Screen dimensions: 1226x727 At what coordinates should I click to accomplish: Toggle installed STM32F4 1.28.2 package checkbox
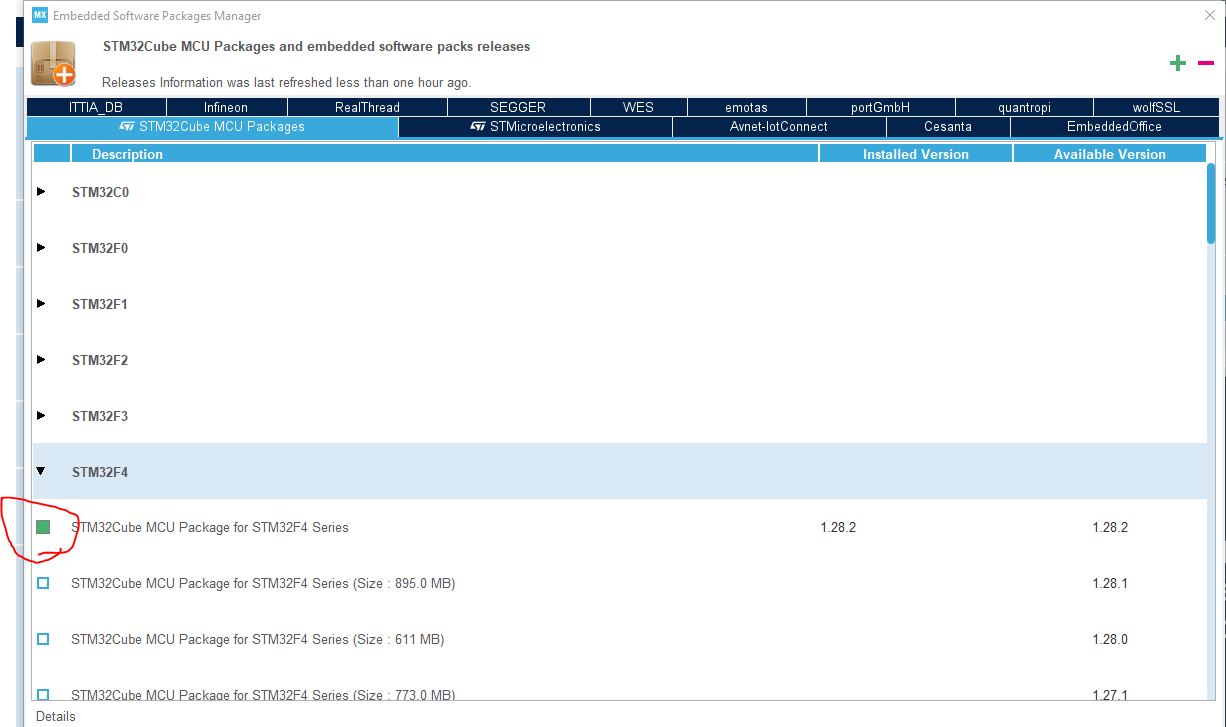point(43,527)
